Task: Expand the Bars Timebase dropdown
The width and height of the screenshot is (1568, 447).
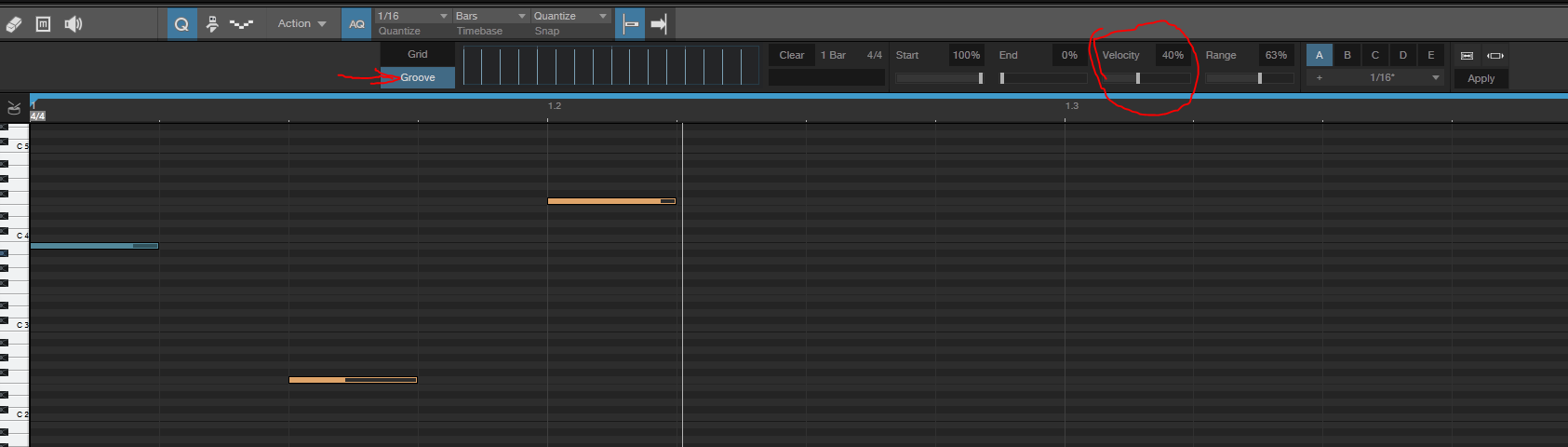Action: coord(490,16)
